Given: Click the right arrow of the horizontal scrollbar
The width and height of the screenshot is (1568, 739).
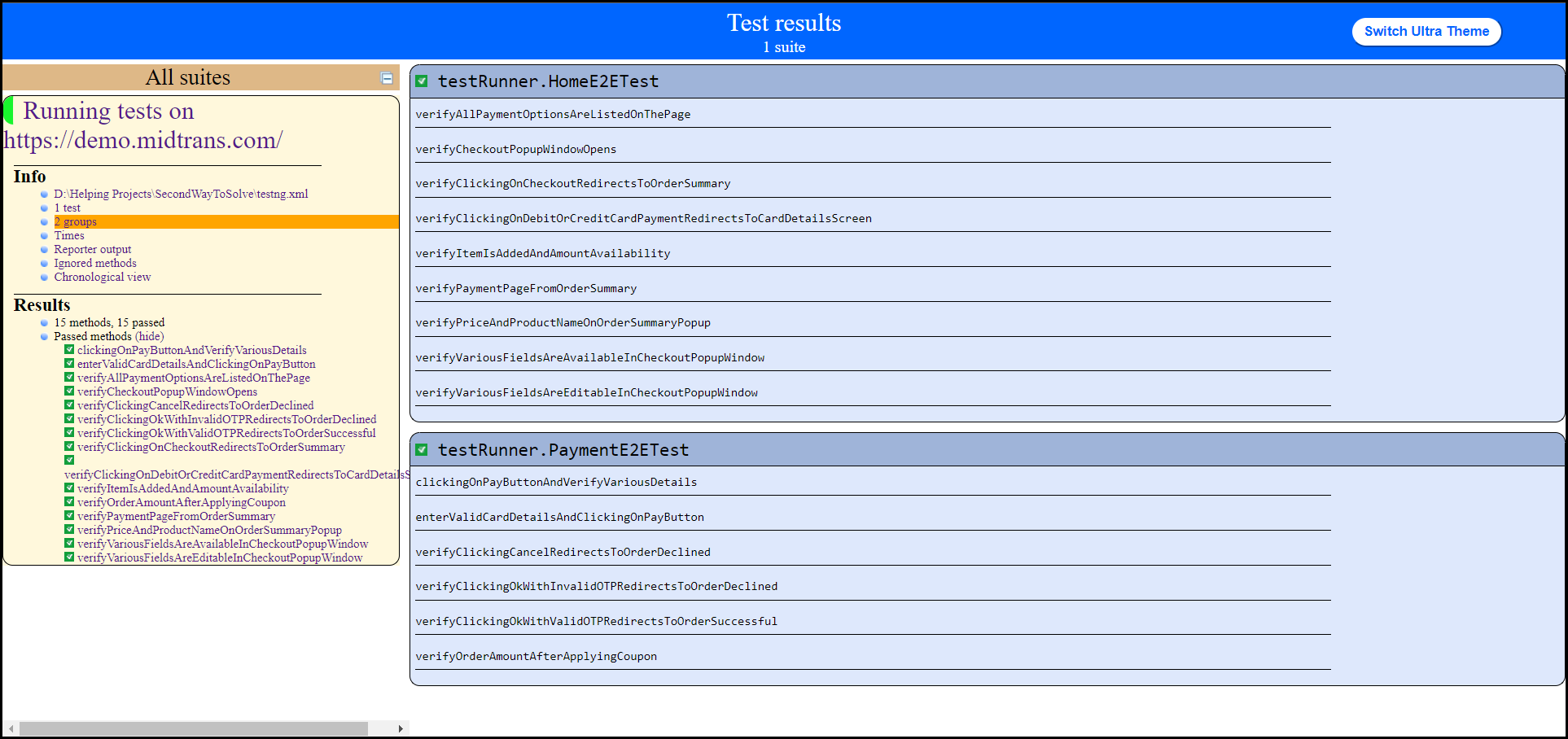Looking at the screenshot, I should click(x=401, y=729).
